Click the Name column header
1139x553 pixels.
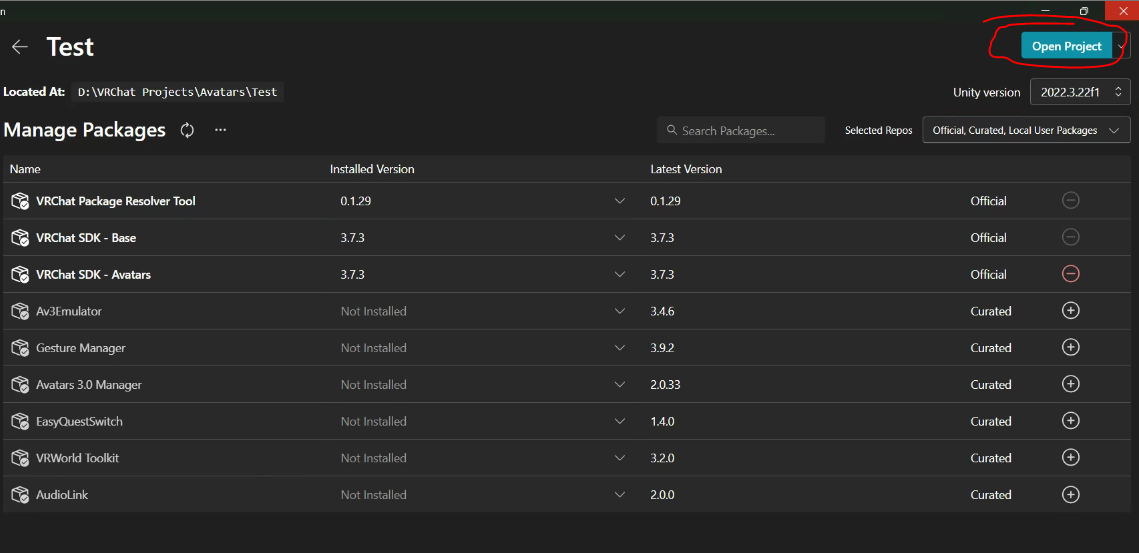tap(25, 169)
